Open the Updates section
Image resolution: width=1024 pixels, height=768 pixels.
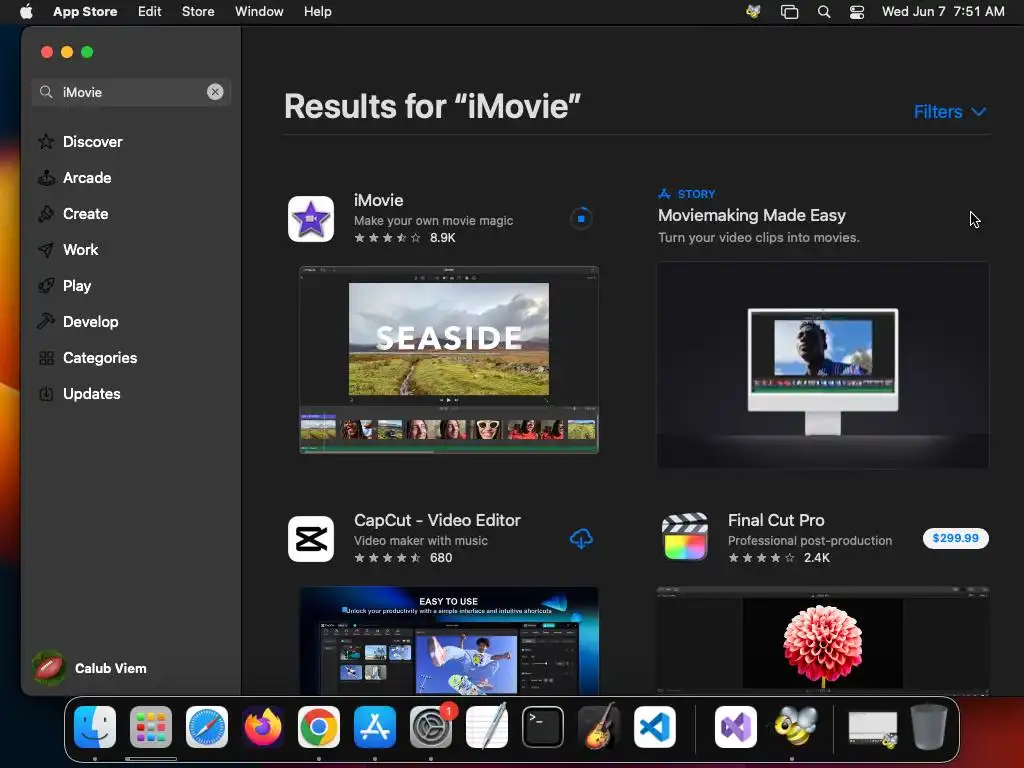coord(91,393)
